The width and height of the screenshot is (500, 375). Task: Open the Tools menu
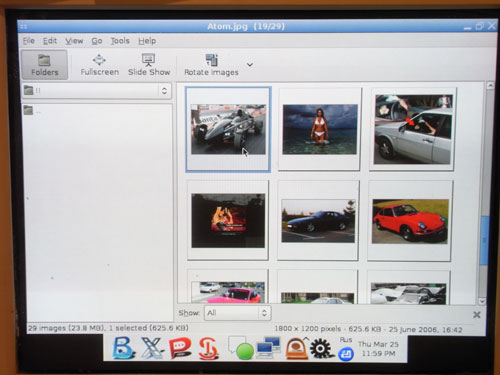[120, 41]
